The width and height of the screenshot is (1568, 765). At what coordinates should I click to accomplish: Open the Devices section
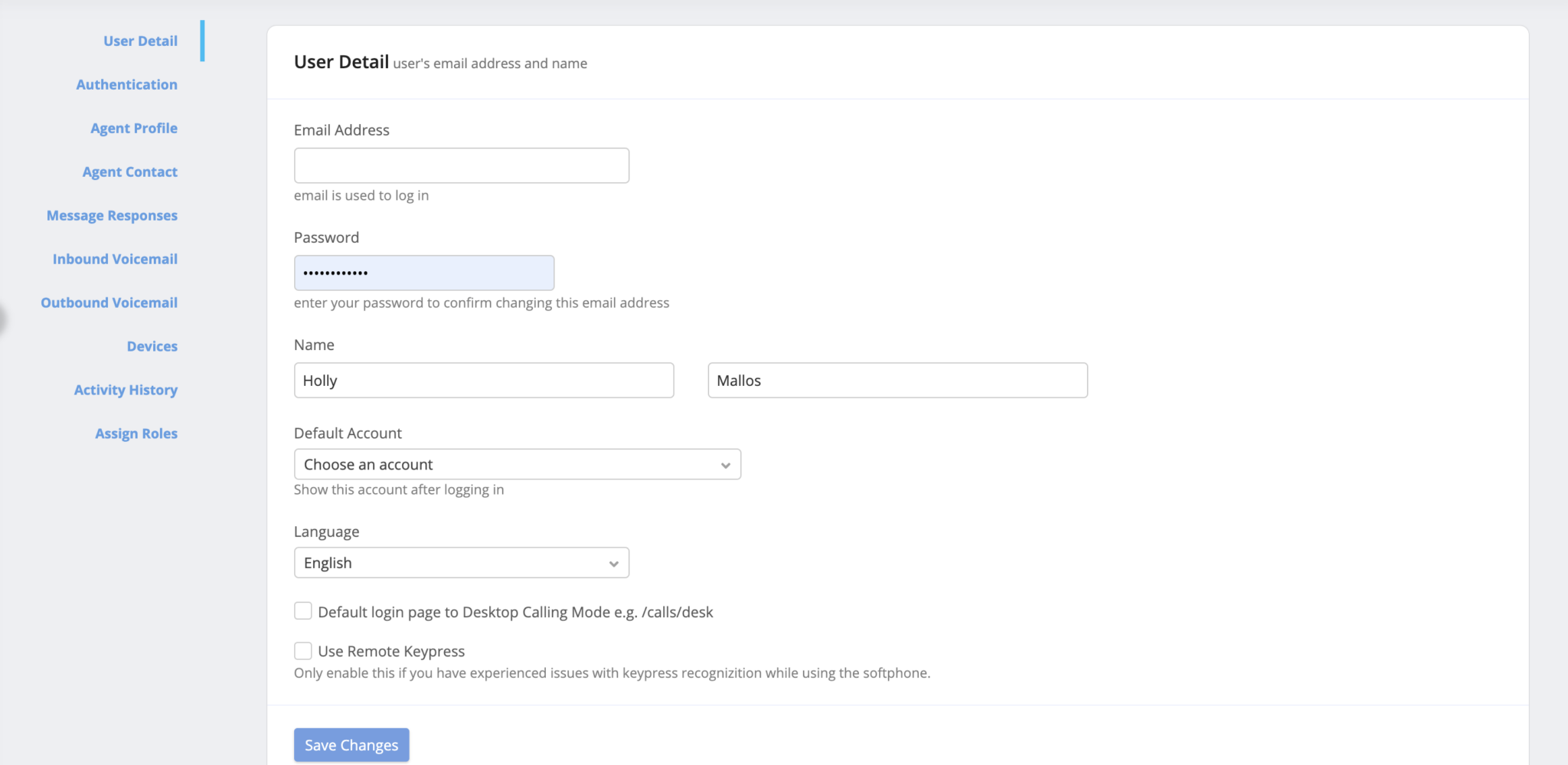(152, 347)
